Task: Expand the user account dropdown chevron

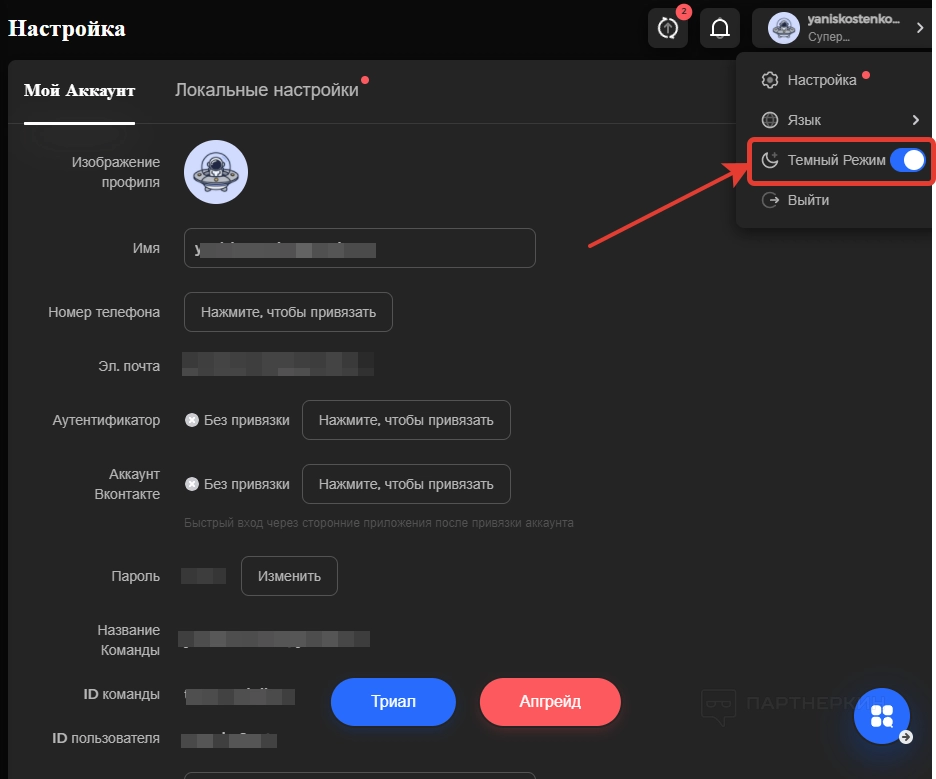Action: (x=920, y=29)
